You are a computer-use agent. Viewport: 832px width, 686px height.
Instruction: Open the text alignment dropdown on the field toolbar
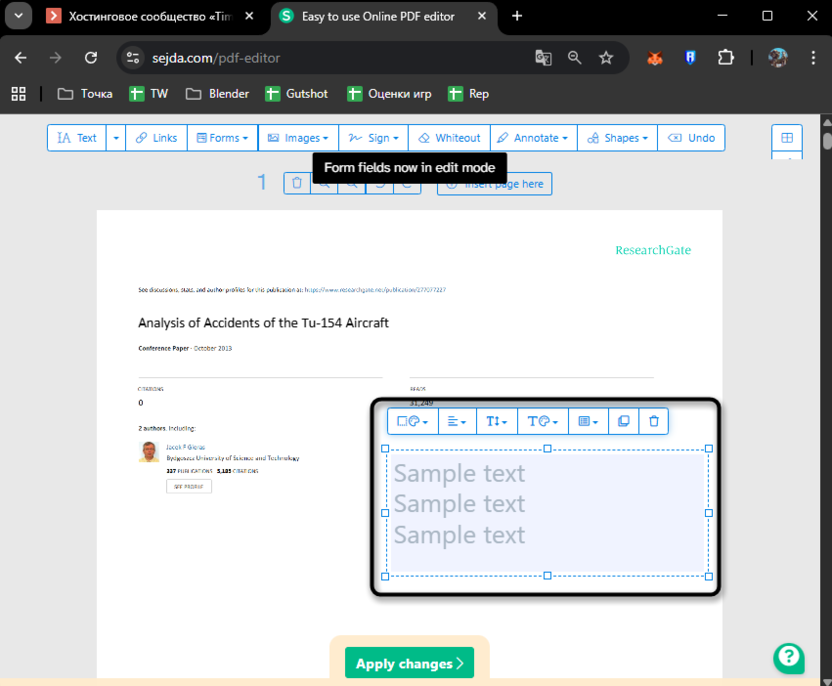click(x=457, y=421)
